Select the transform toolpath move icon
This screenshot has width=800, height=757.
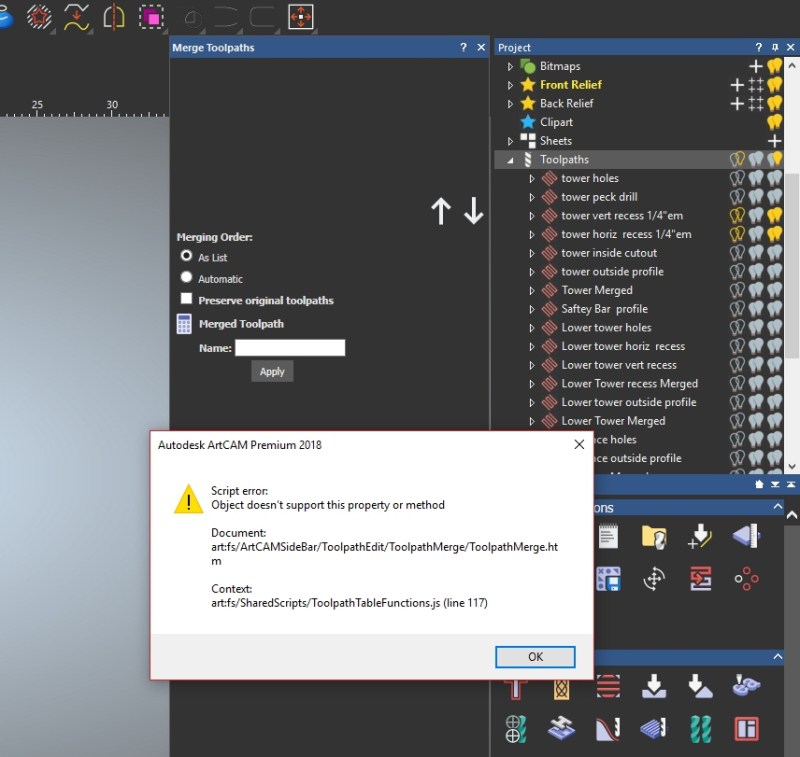coord(655,579)
